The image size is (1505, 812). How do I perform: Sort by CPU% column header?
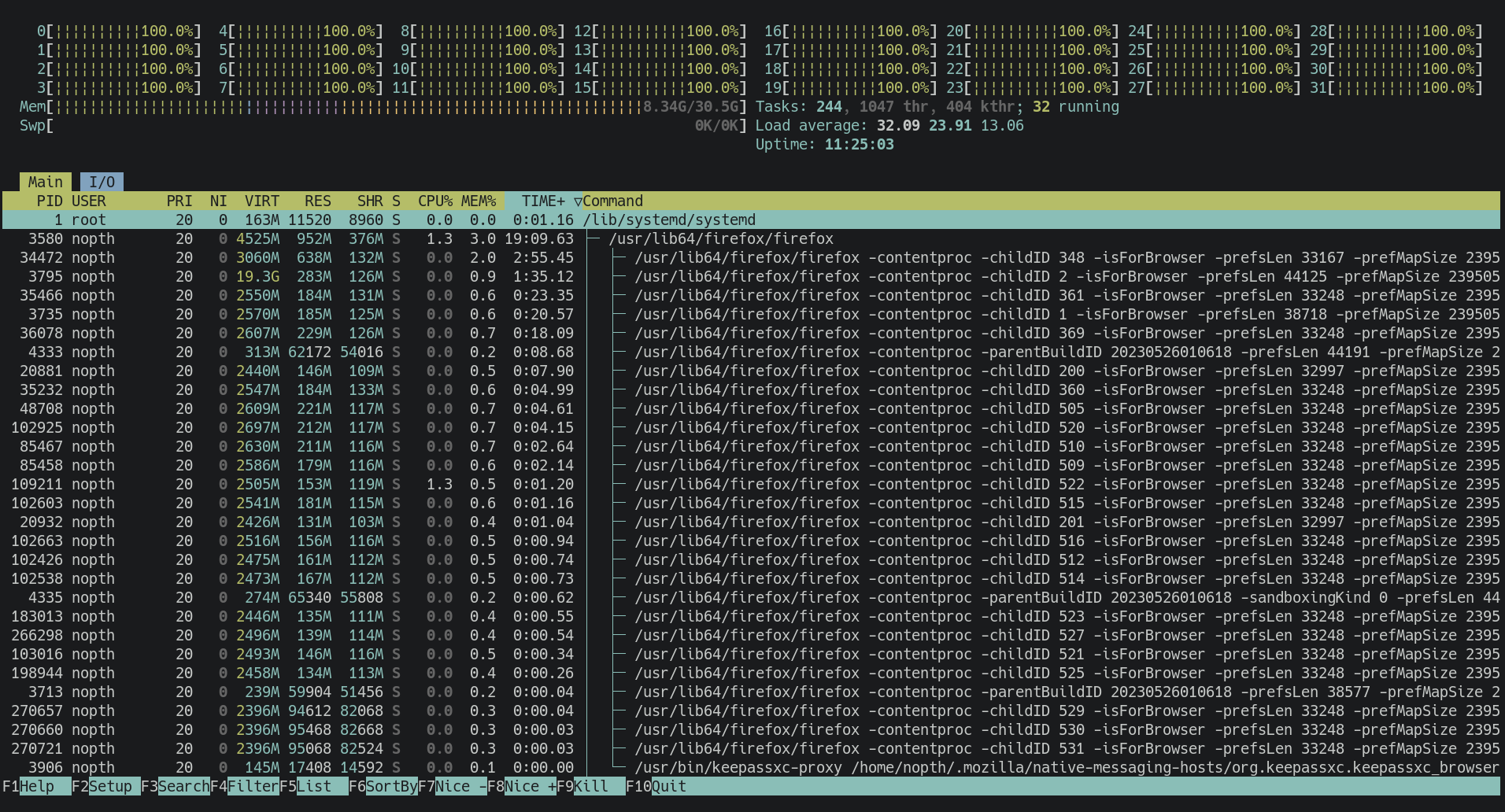click(x=435, y=201)
